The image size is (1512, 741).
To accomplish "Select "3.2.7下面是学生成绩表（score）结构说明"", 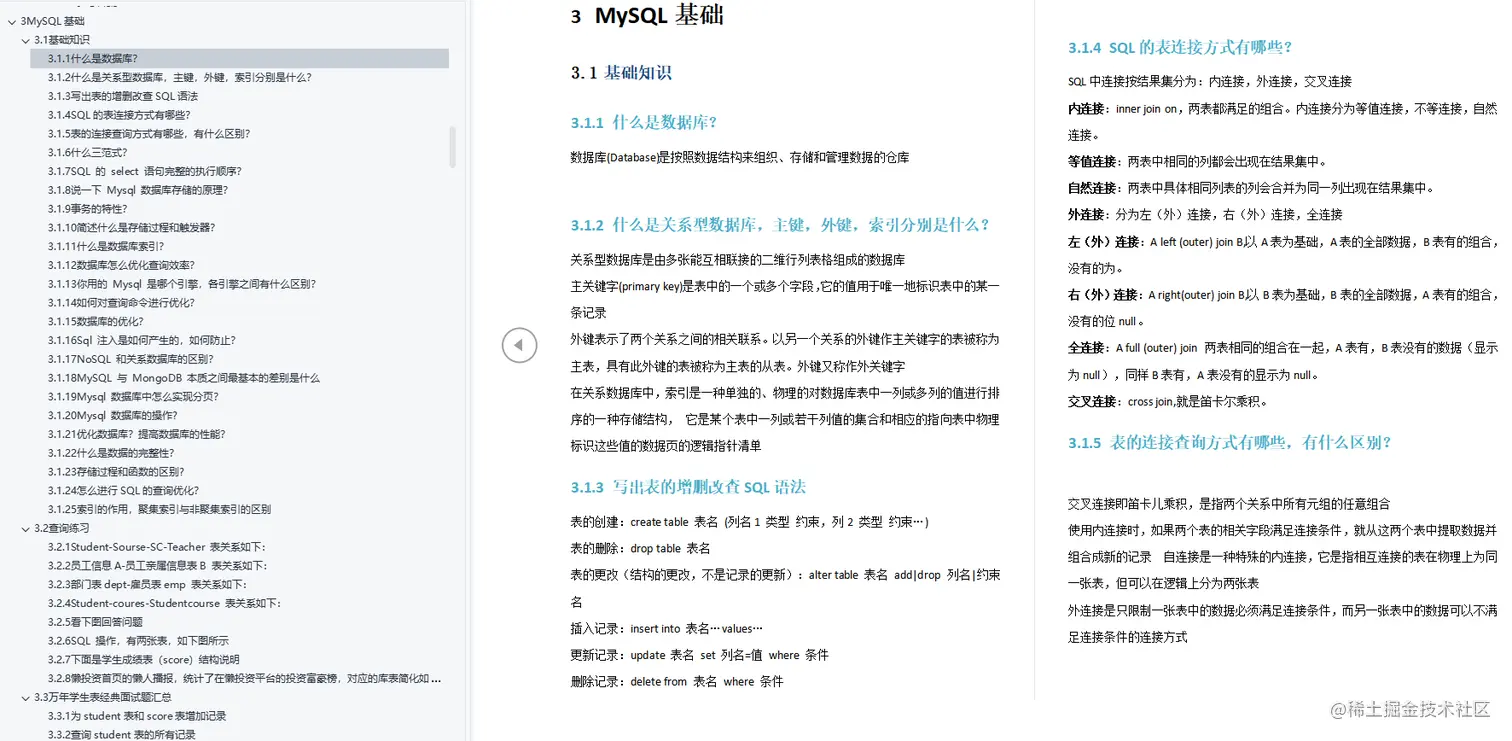I will point(144,659).
